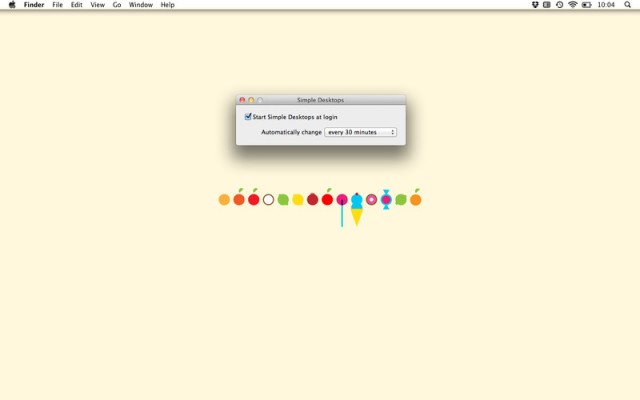Open the Apple menu
Screen dimensions: 640x400
[12, 5]
